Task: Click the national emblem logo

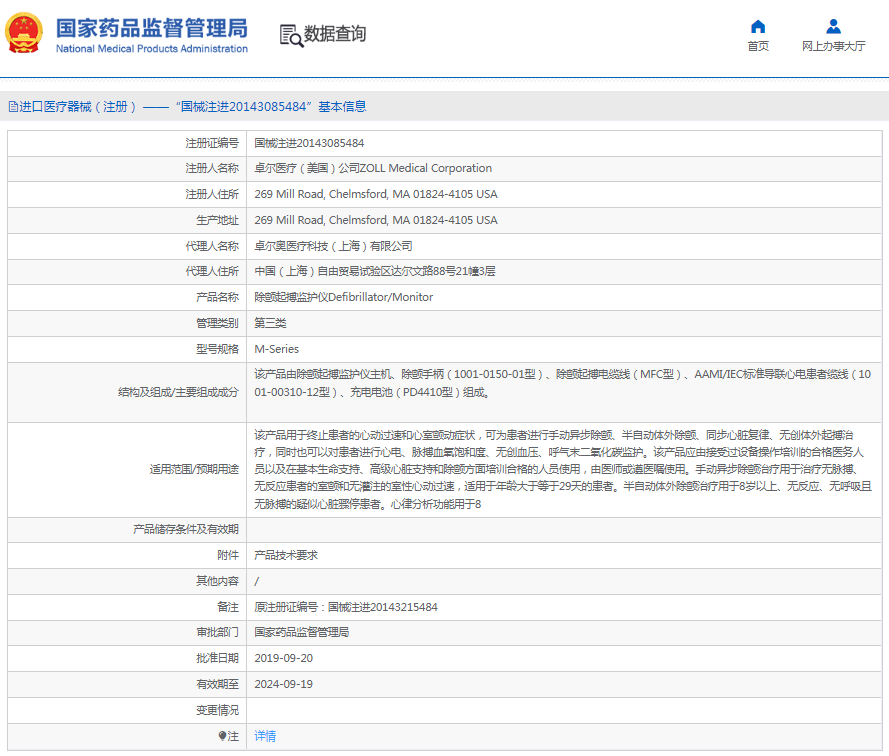Action: pos(23,33)
